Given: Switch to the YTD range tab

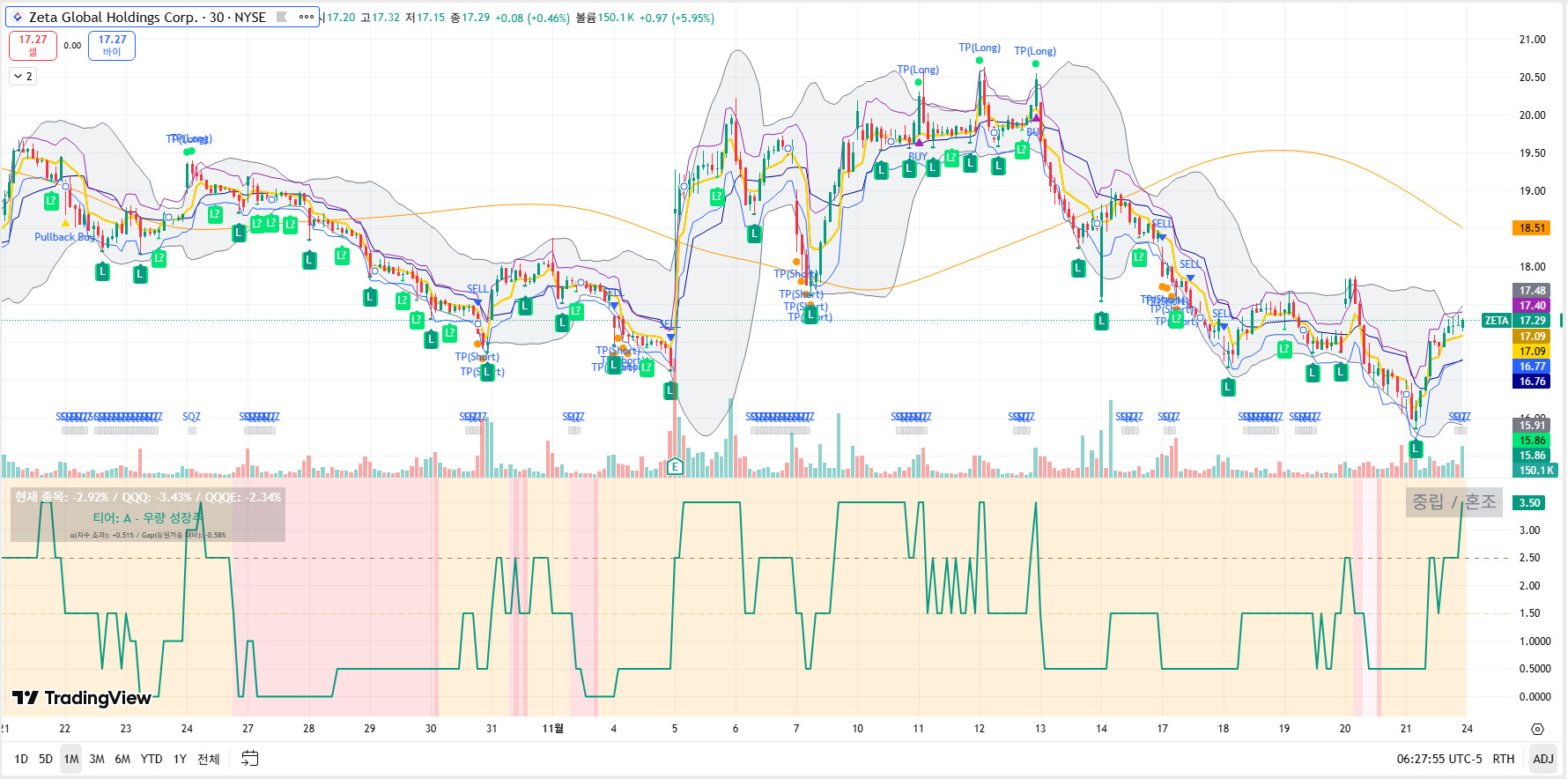Looking at the screenshot, I should 152,759.
